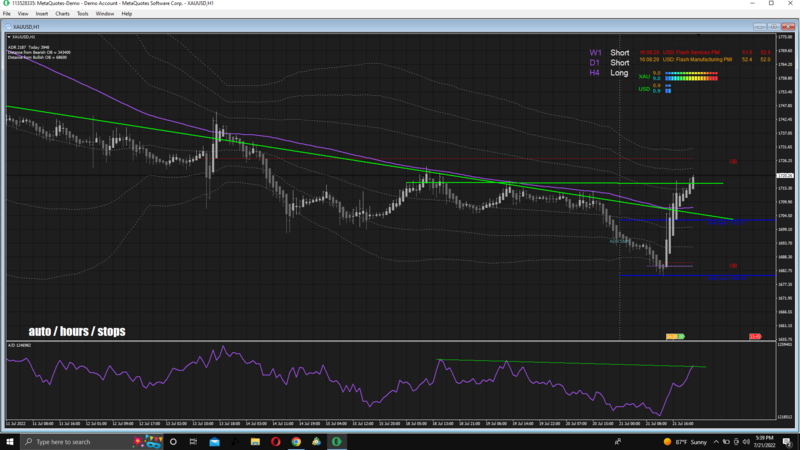Select the lower OB order block label
This screenshot has width=800, height=450.
tap(733, 266)
